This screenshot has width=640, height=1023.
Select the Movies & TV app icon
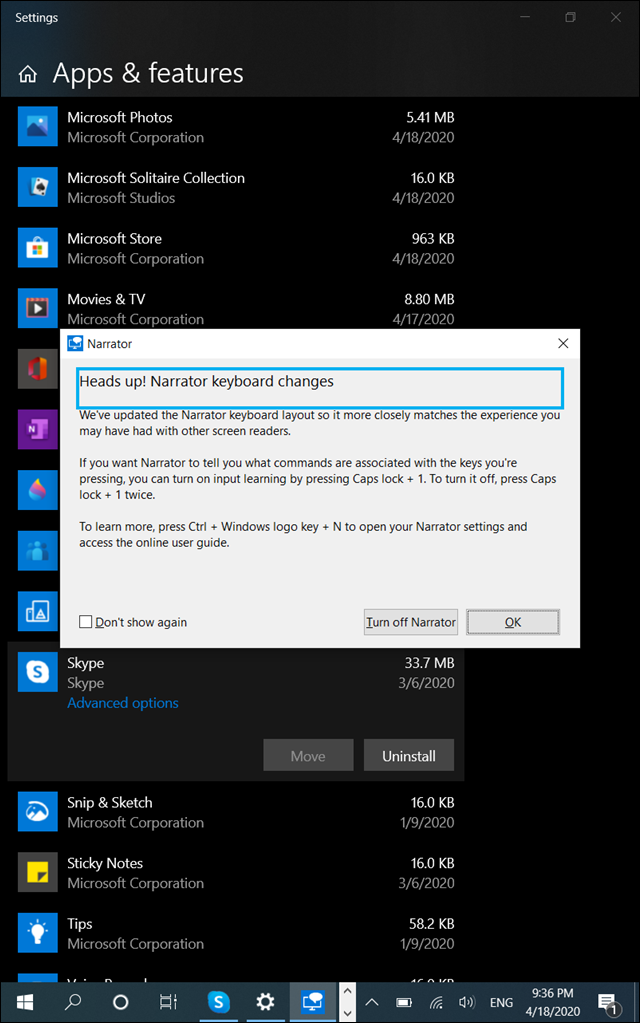click(x=37, y=308)
